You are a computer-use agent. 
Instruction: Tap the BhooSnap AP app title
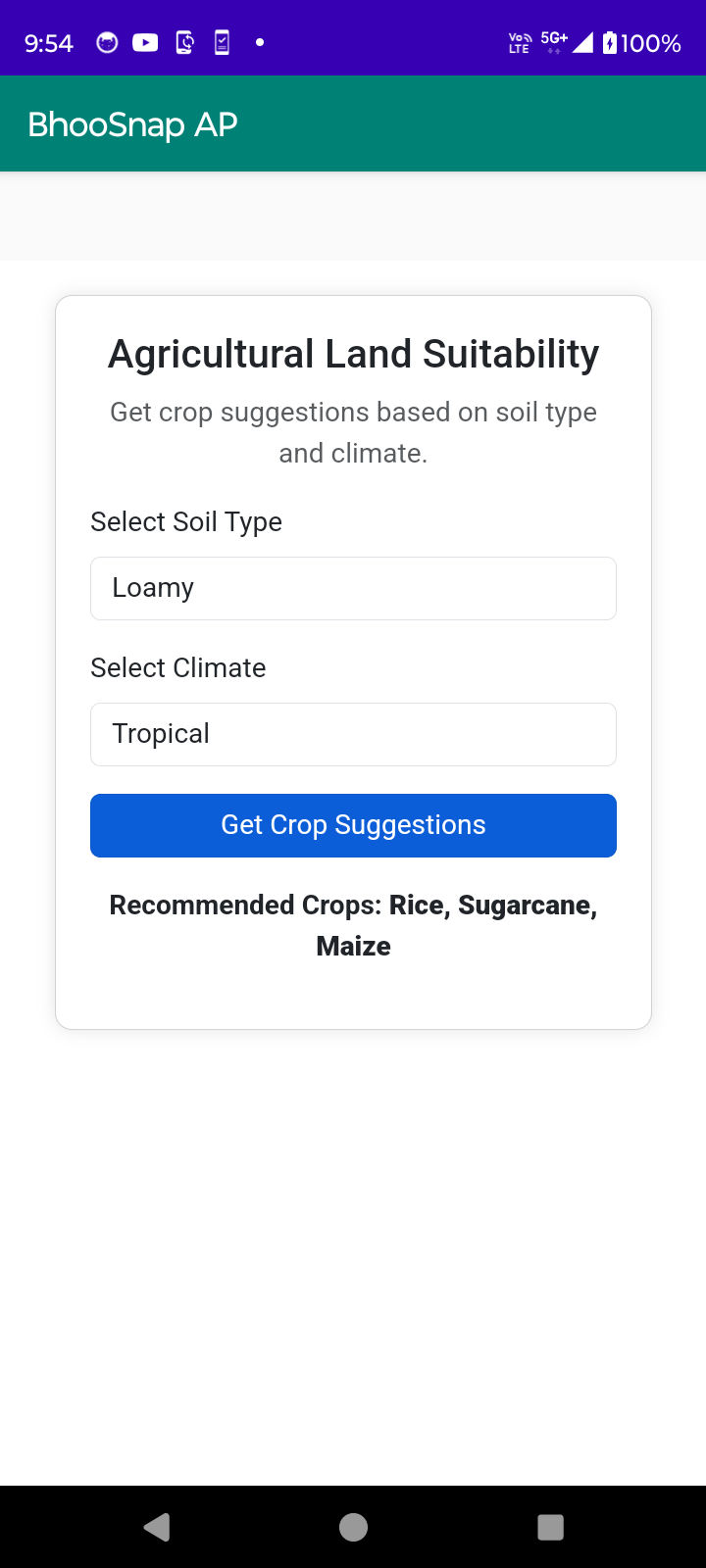(x=132, y=124)
